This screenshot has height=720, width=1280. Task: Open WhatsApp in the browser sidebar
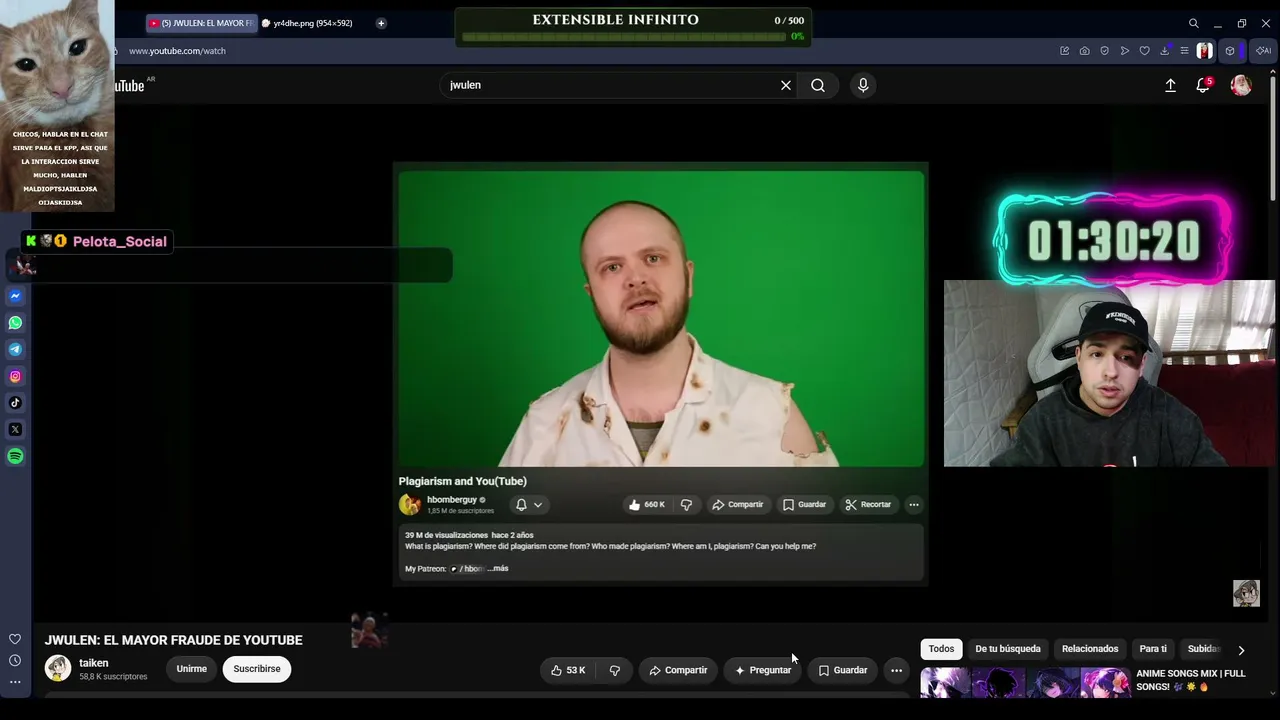coord(15,323)
